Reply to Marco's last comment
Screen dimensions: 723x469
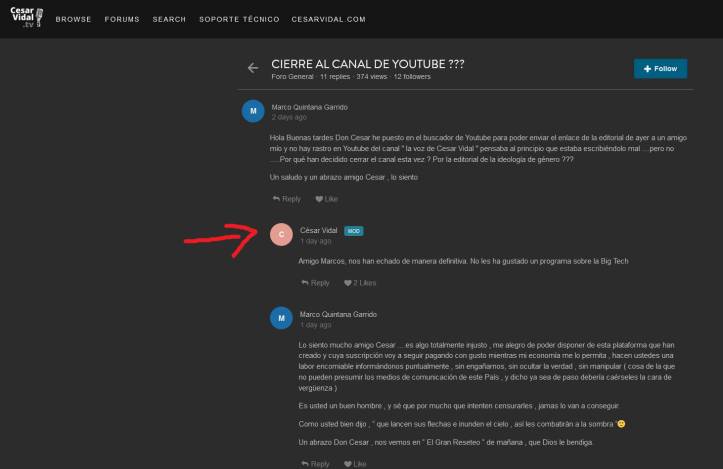(x=315, y=464)
